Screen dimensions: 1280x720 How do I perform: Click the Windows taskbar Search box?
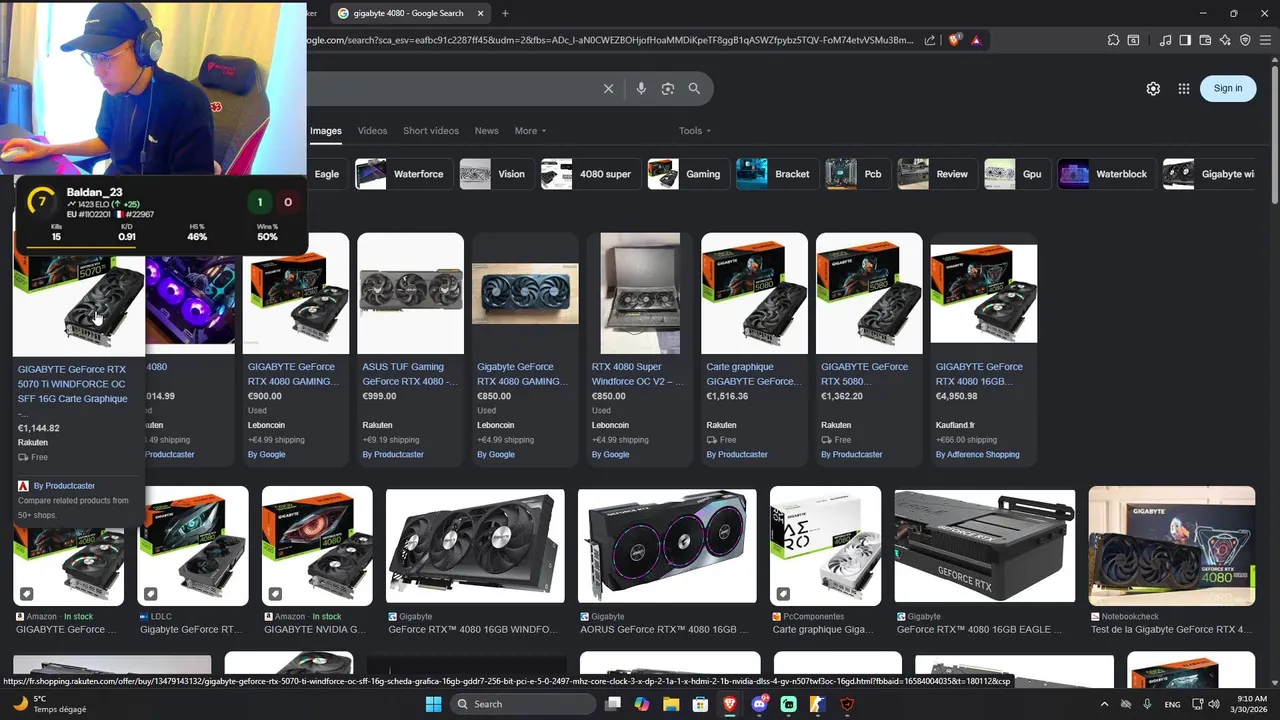pyautogui.click(x=522, y=704)
